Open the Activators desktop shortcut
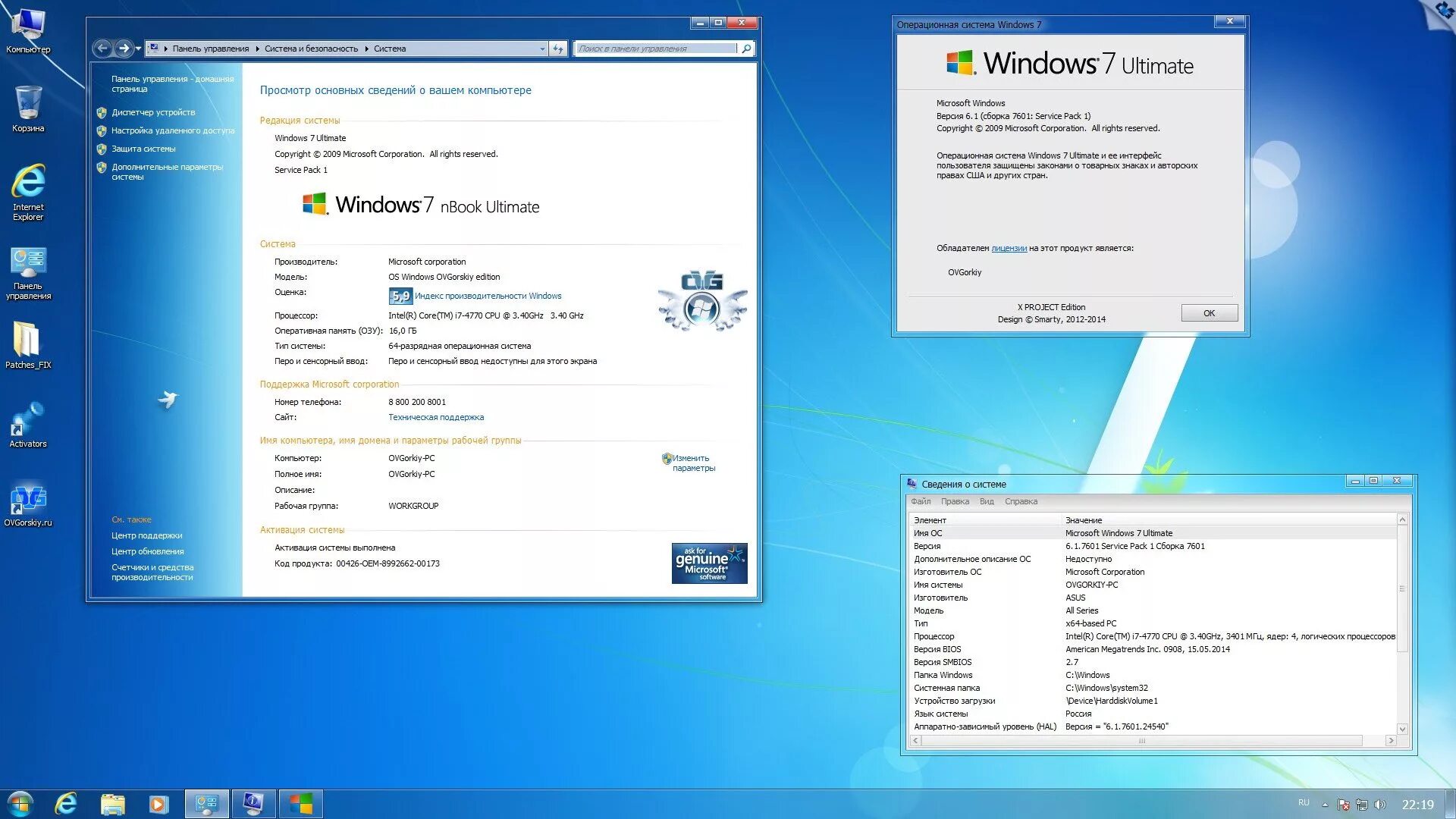This screenshot has height=819, width=1456. pos(28,425)
